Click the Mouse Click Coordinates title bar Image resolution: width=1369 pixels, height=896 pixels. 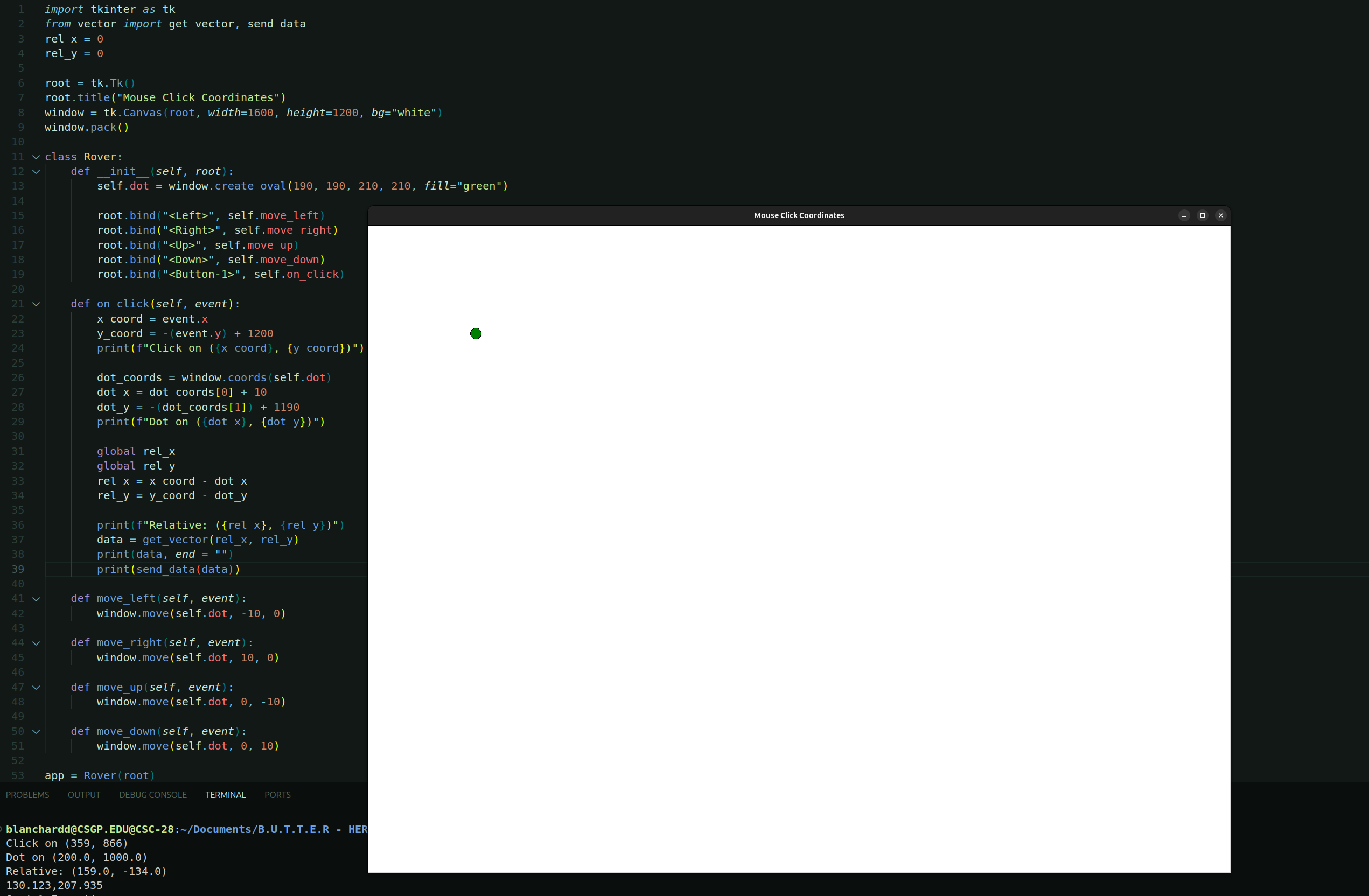799,215
